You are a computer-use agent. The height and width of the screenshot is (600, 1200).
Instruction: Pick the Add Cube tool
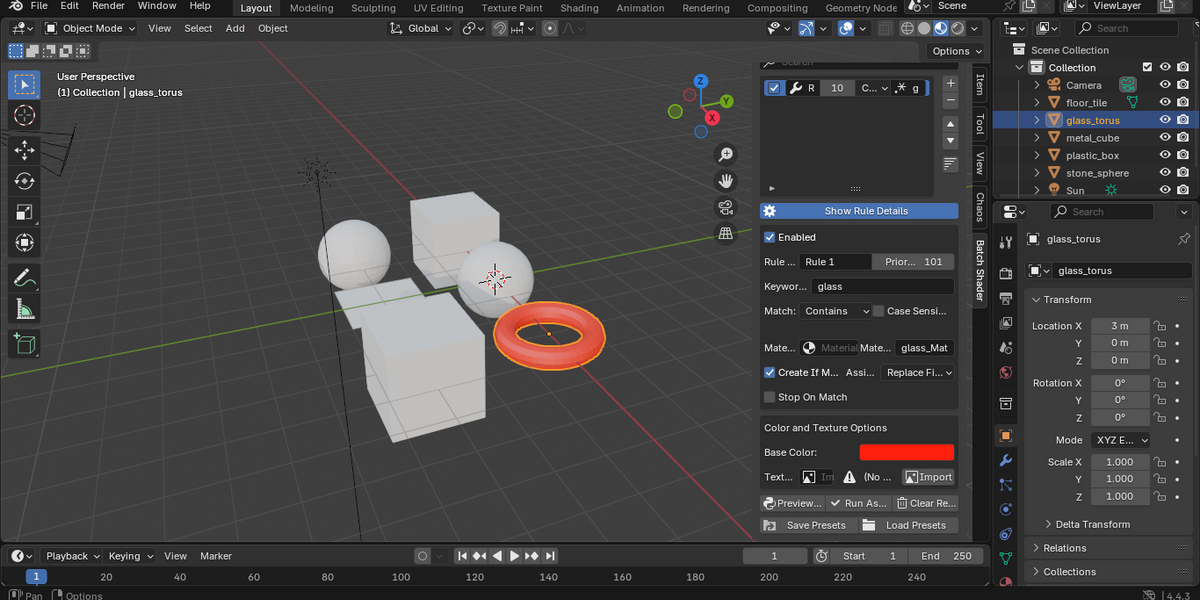coord(25,344)
